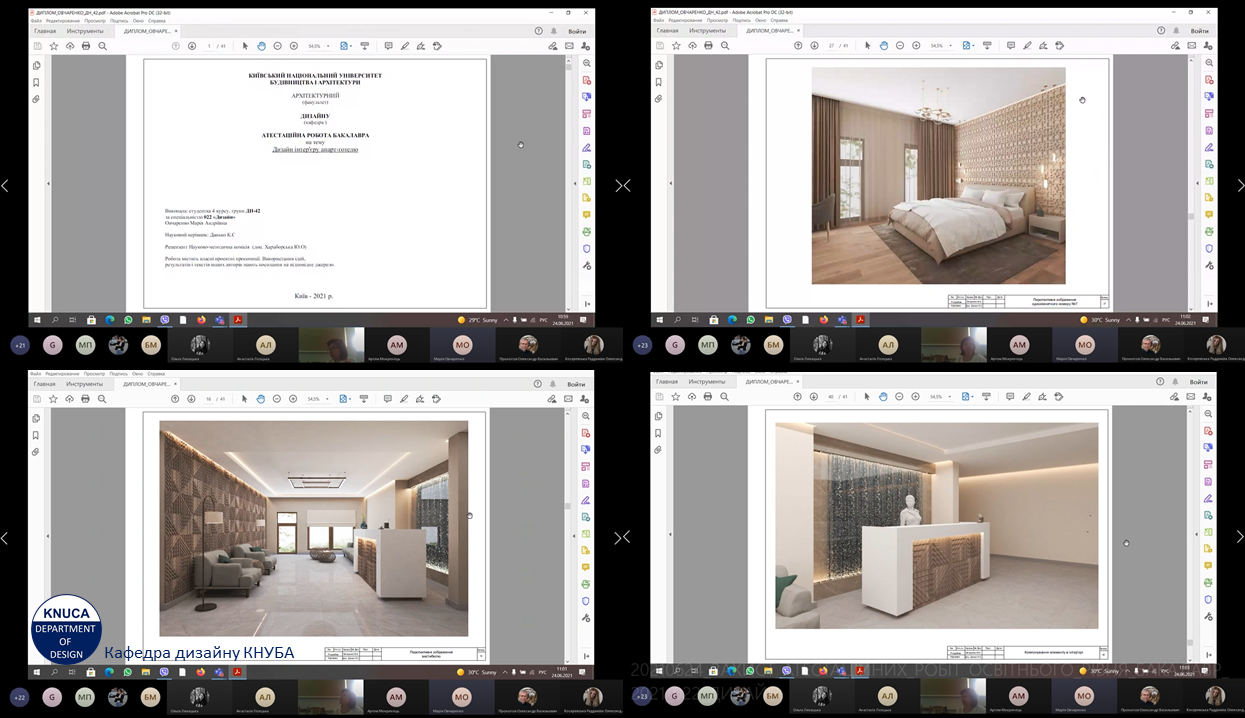Click Войти in the bedroom render window

coord(1200,31)
